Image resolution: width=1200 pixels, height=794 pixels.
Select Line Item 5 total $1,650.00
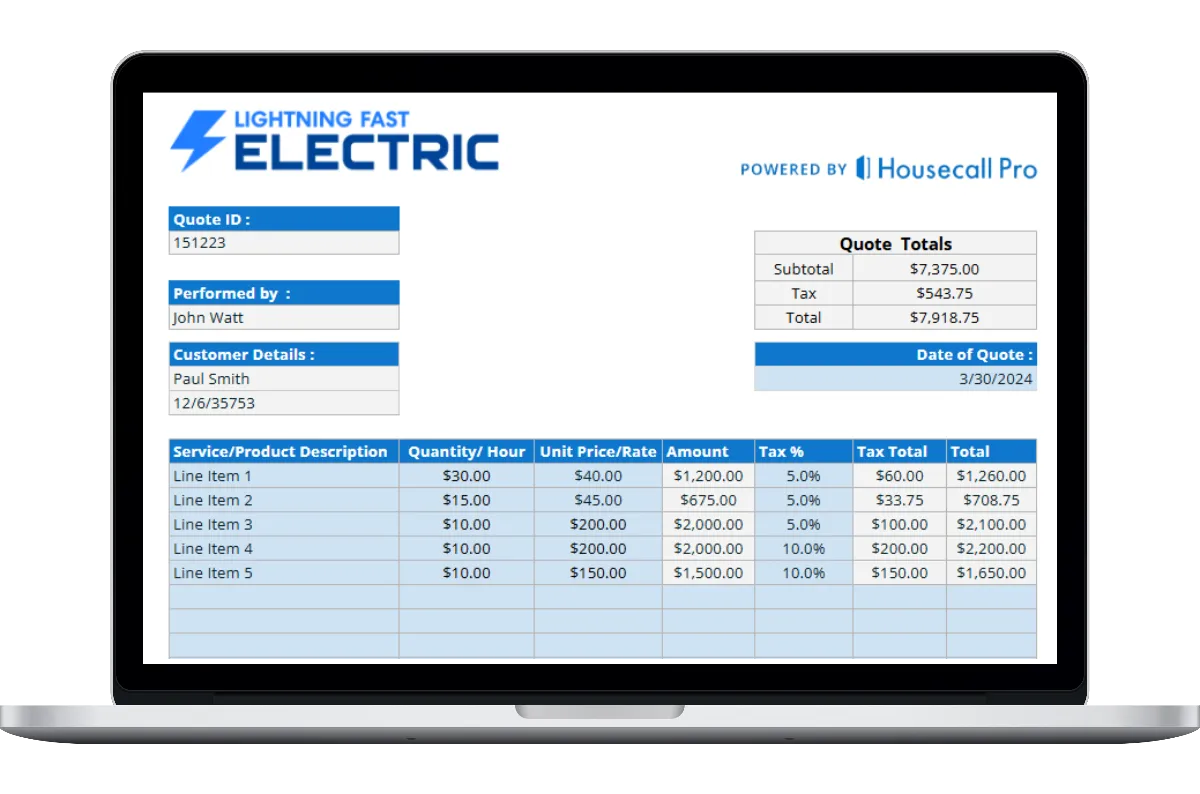click(x=991, y=573)
